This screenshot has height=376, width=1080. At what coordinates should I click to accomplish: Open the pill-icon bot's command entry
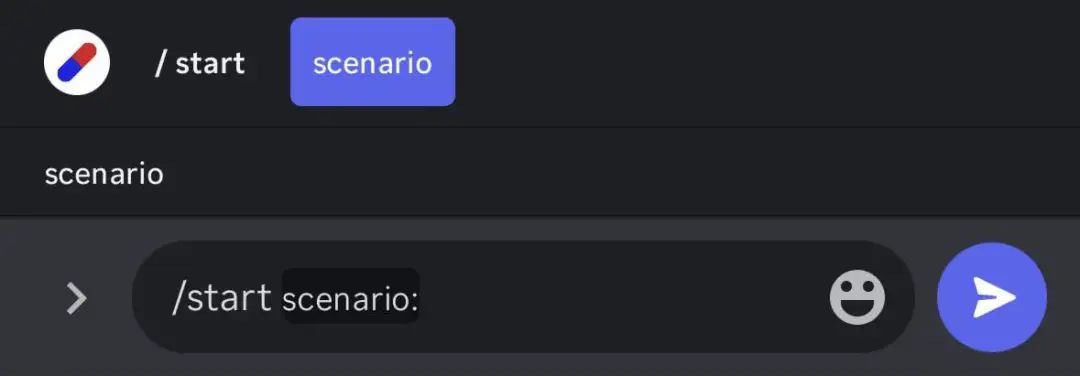coord(200,63)
